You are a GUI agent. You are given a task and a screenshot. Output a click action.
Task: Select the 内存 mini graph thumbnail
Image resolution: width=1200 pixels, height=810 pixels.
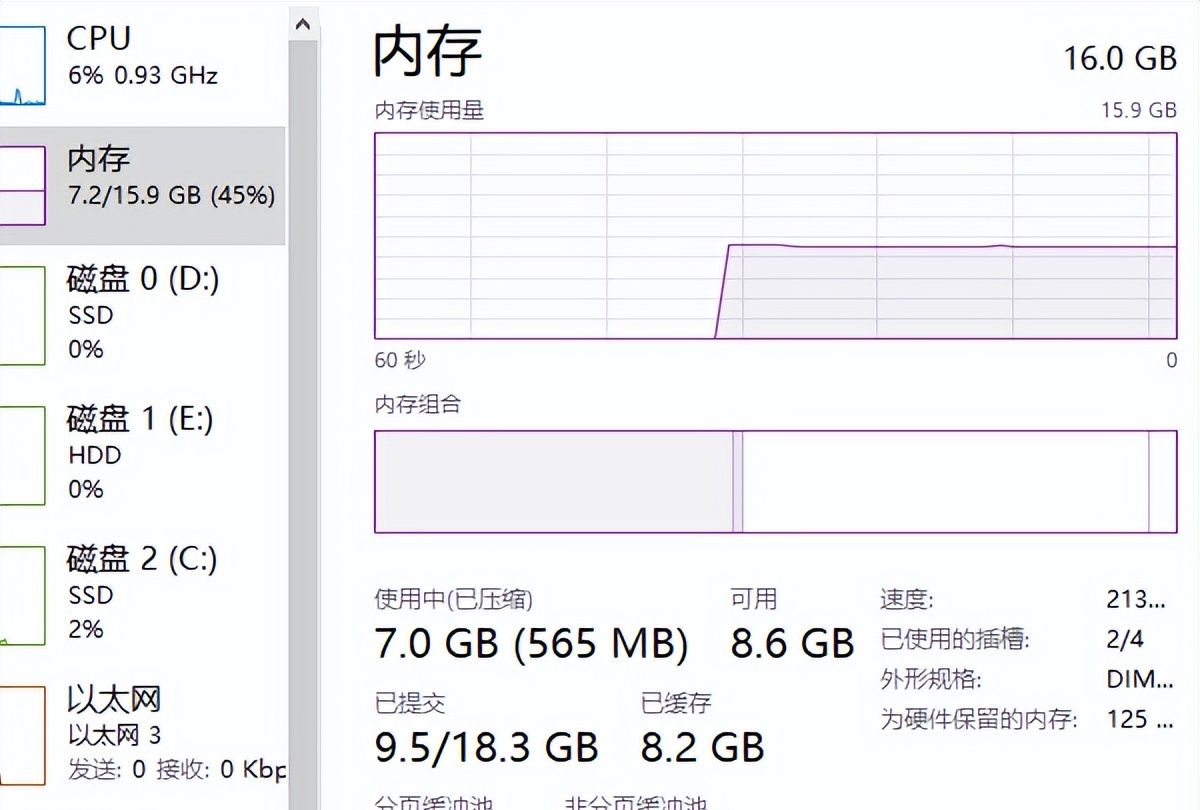tap(22, 185)
